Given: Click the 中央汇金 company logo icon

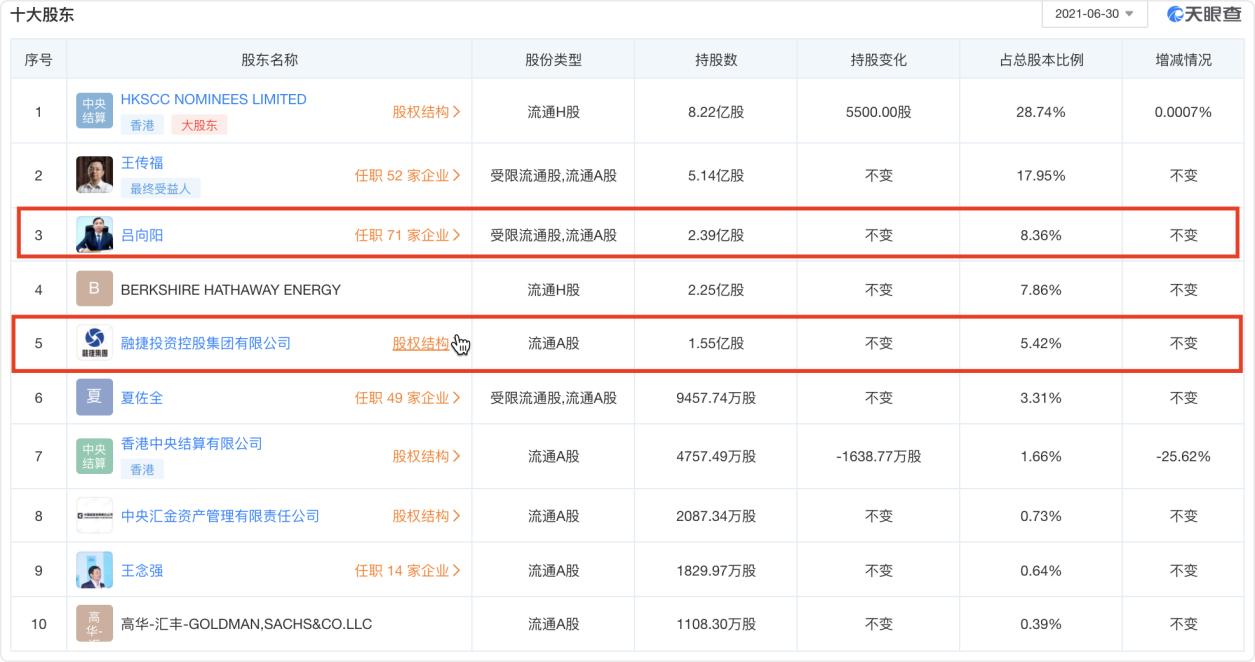Looking at the screenshot, I should coord(93,515).
